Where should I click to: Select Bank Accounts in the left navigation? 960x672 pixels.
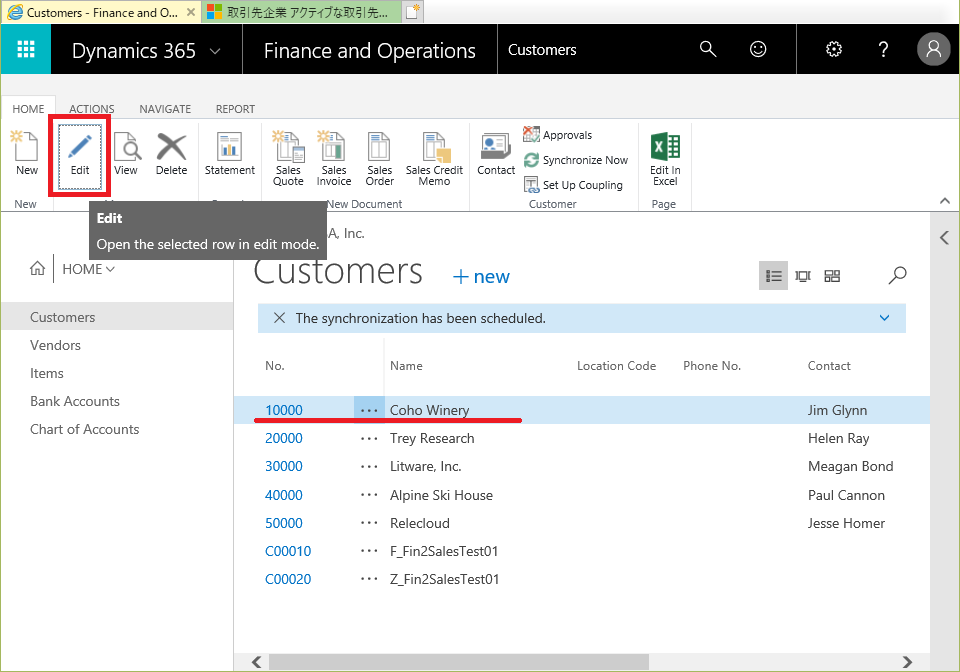point(75,401)
